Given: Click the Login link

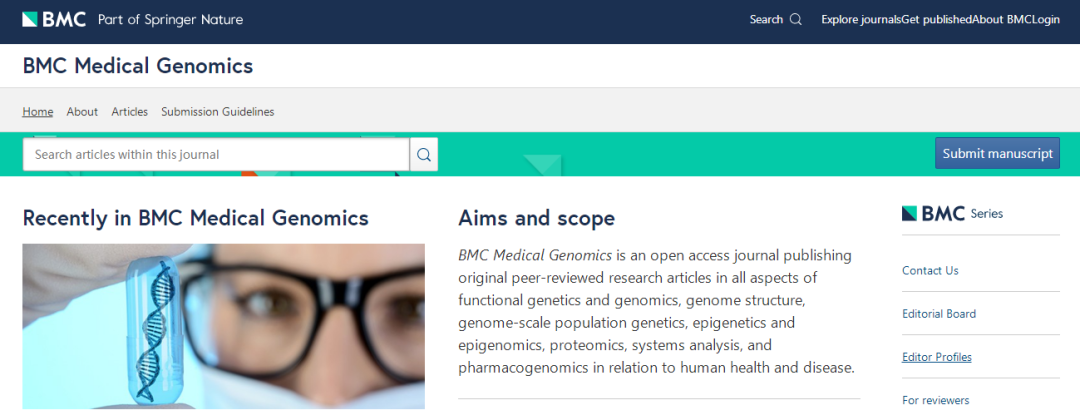Looking at the screenshot, I should click(x=1046, y=19).
